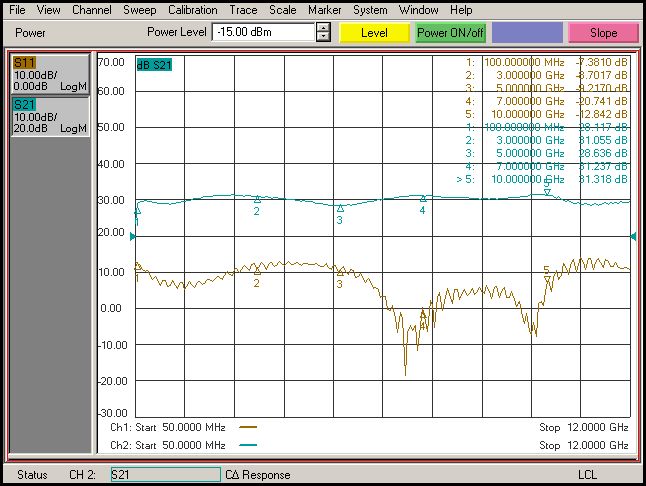Click S21 active marker 5 at 10 GHz
This screenshot has width=646, height=486.
pos(547,192)
